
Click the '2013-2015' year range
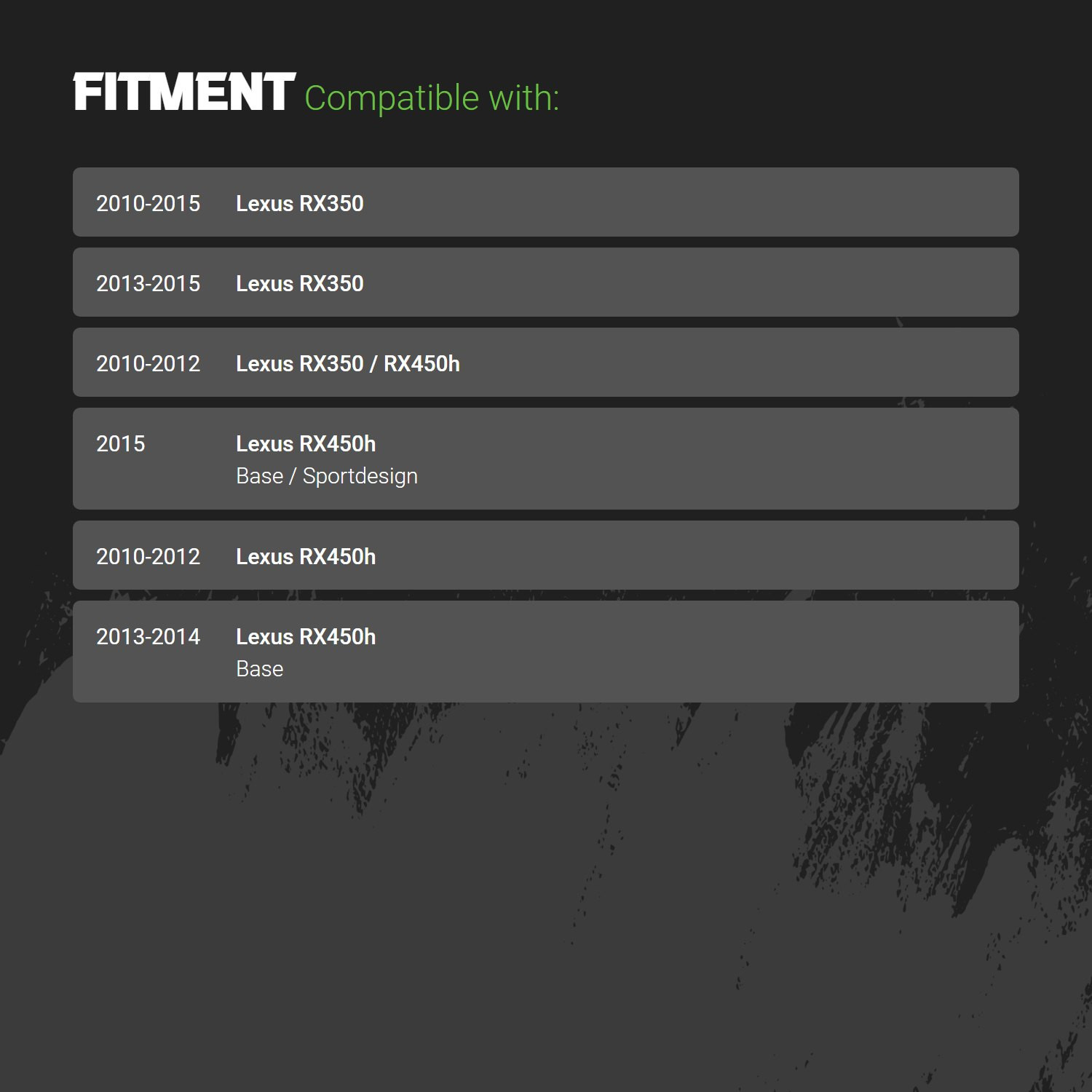pos(148,284)
